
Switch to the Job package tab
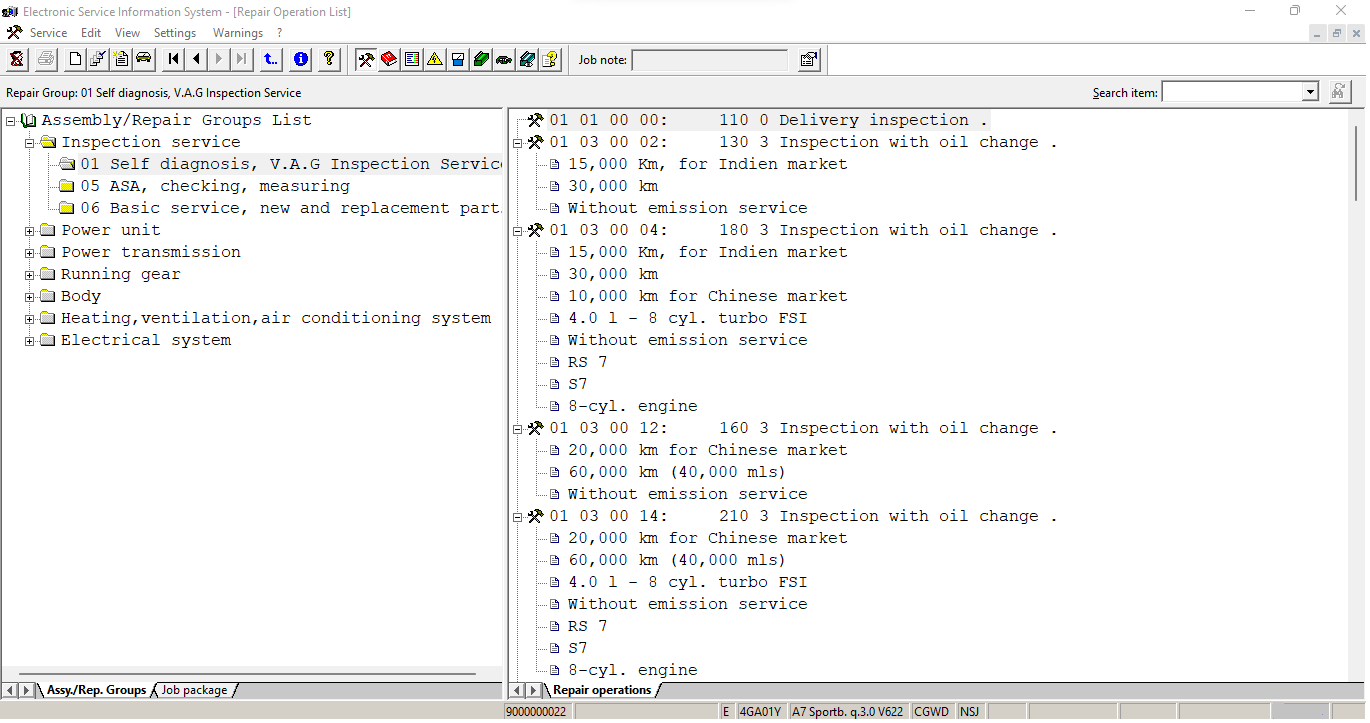pos(196,689)
